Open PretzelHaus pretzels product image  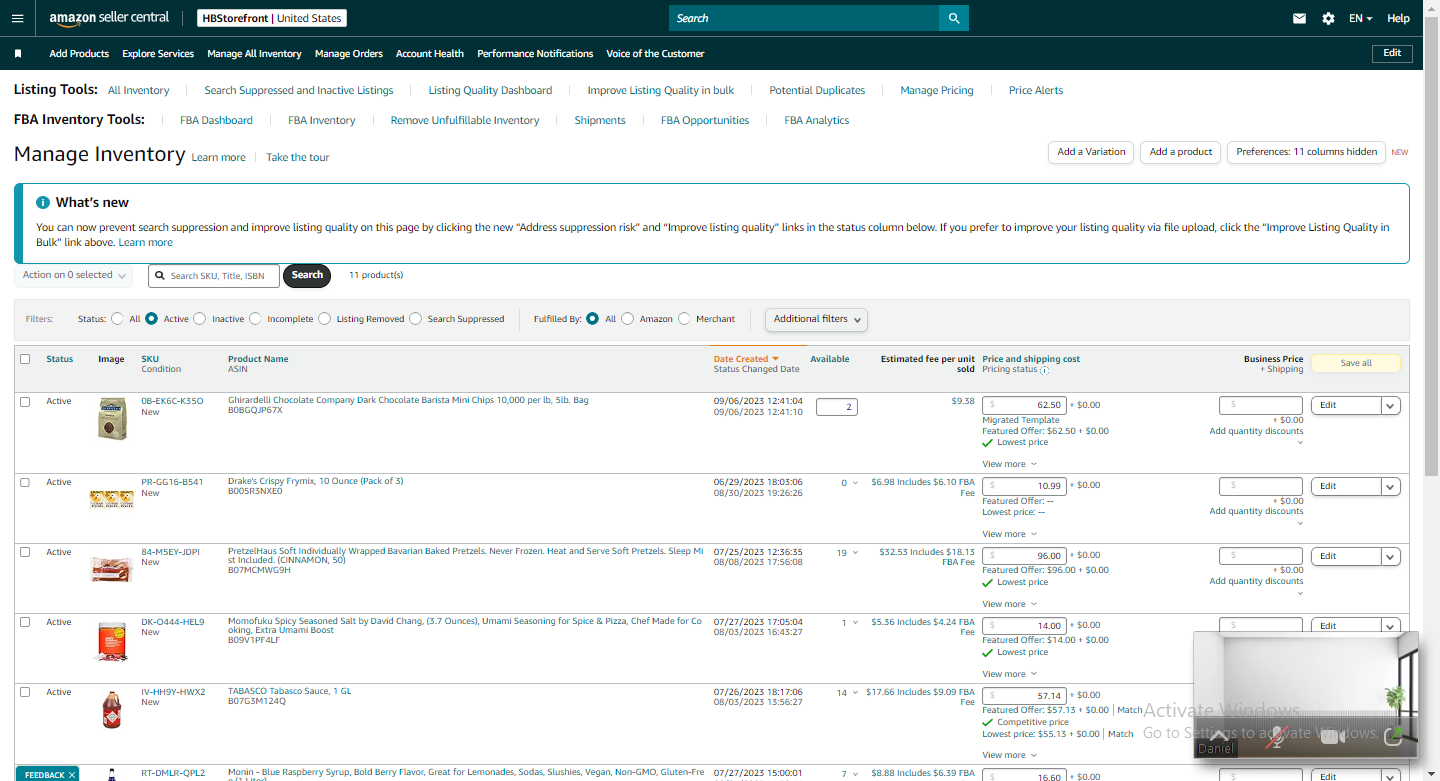click(112, 569)
